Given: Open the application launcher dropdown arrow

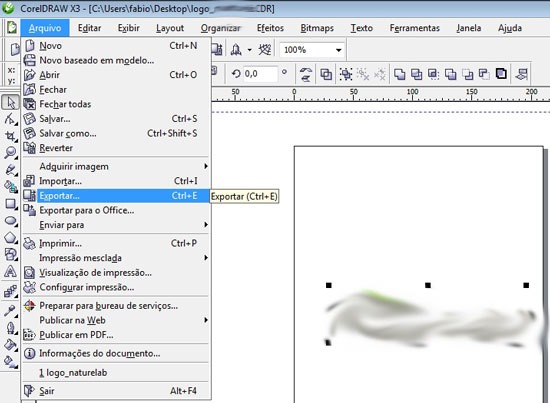Looking at the screenshot, I should 249,50.
